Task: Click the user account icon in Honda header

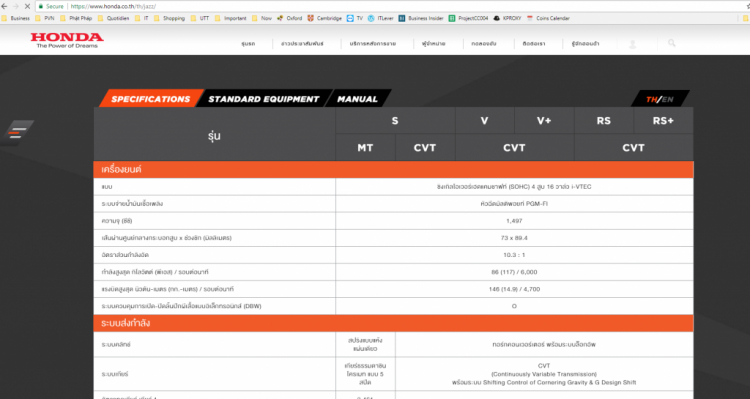Action: tap(632, 44)
